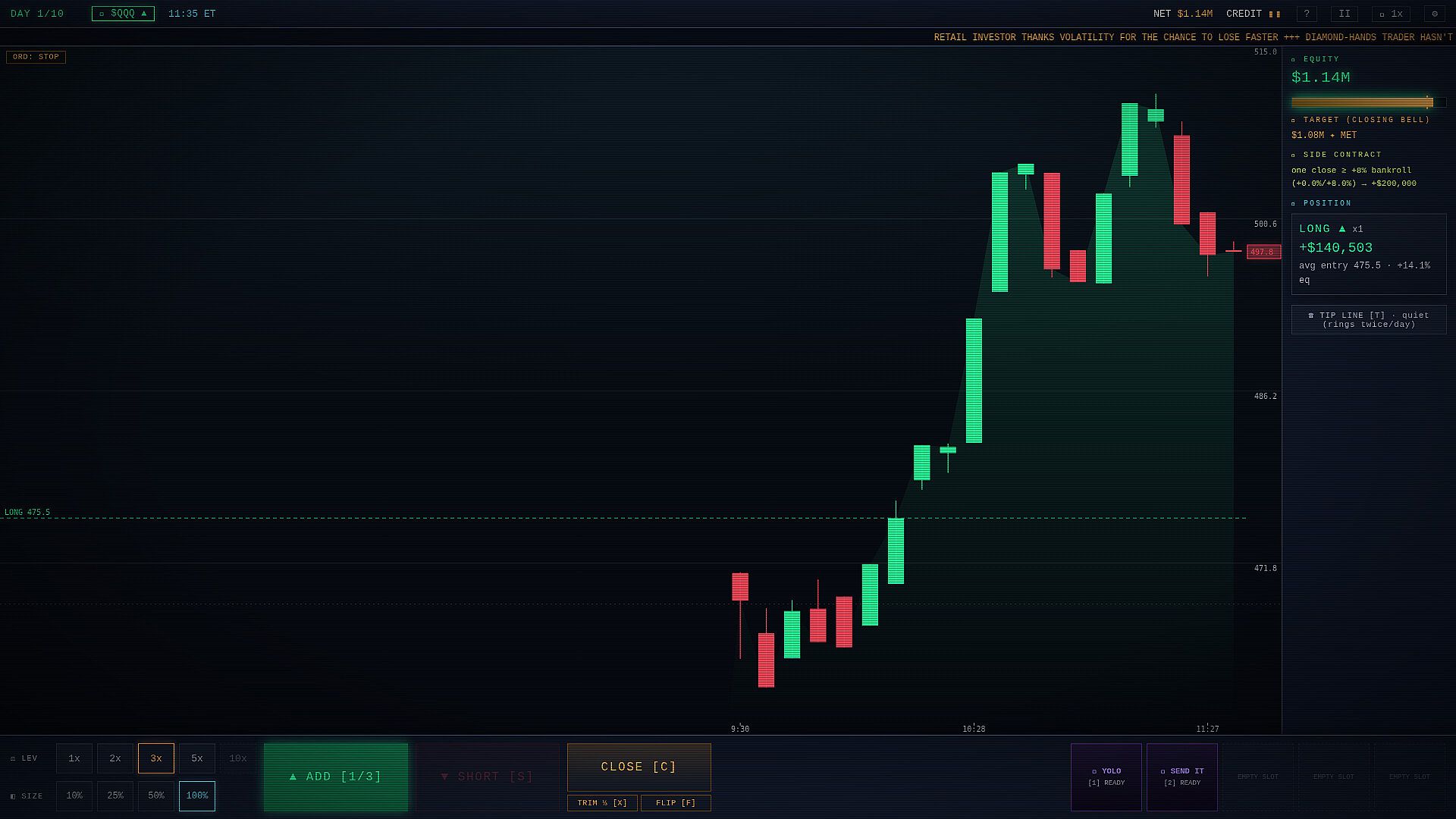Set position size to 50%
Image resolution: width=1456 pixels, height=819 pixels.
pyautogui.click(x=156, y=796)
